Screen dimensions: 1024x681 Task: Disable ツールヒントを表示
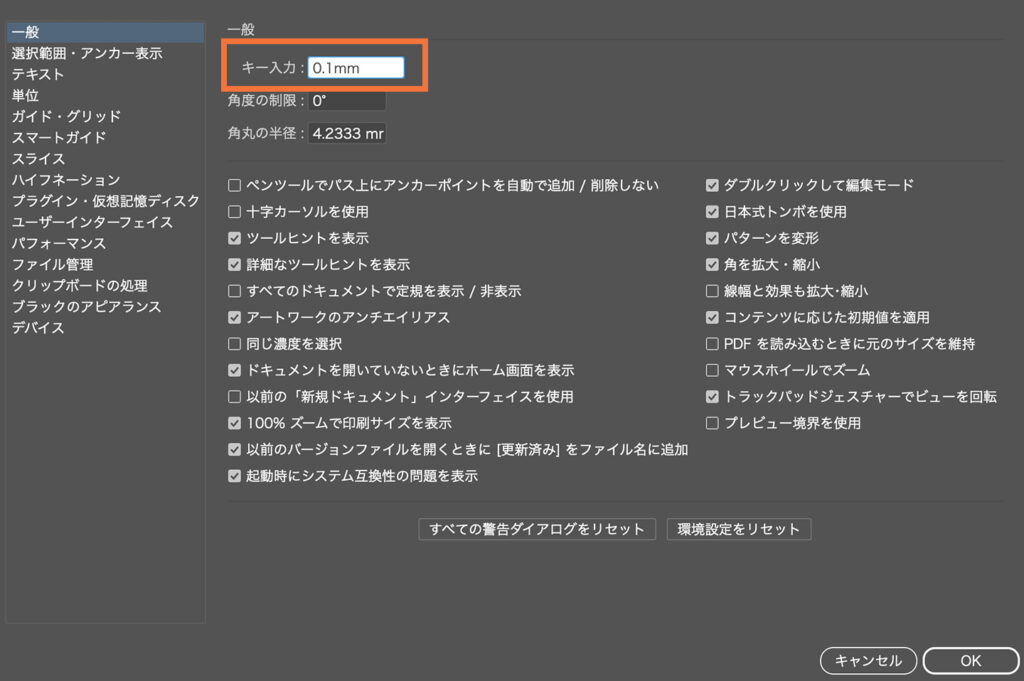[x=234, y=240]
